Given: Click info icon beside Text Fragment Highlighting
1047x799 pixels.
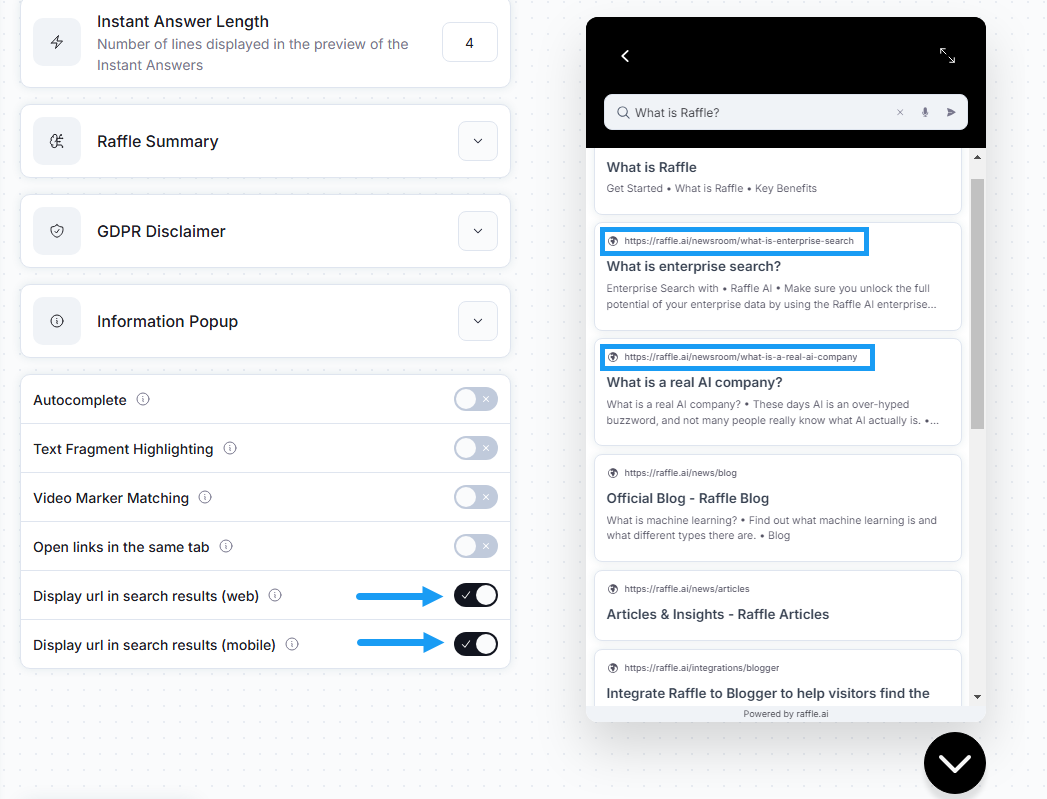Looking at the screenshot, I should pos(230,448).
